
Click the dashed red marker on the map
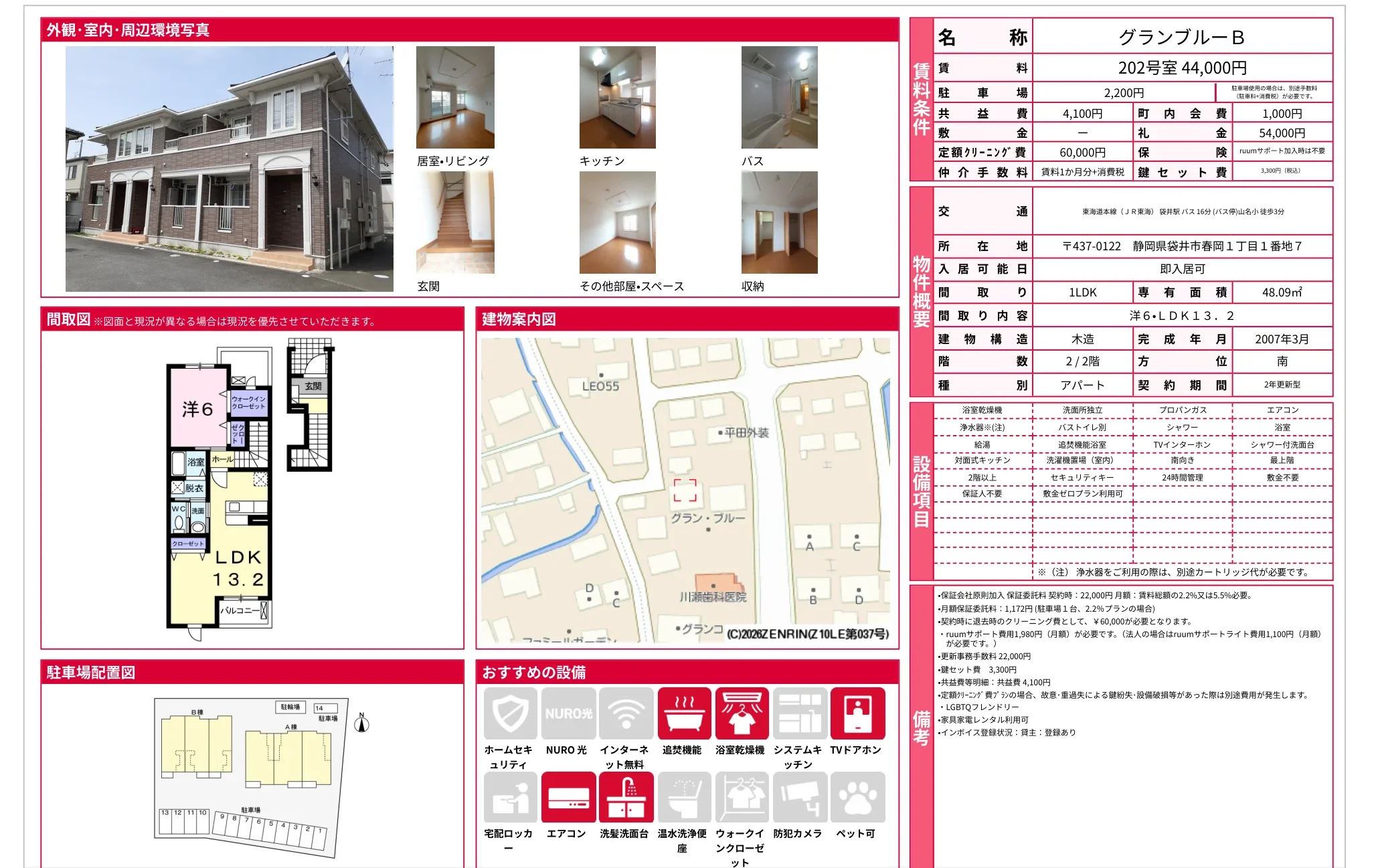685,491
